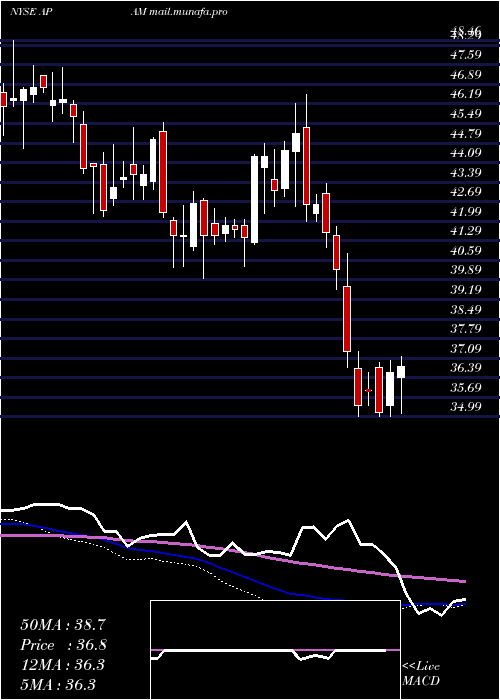Click the 42.69 price axis label
The height and width of the screenshot is (700, 500).
point(466,192)
